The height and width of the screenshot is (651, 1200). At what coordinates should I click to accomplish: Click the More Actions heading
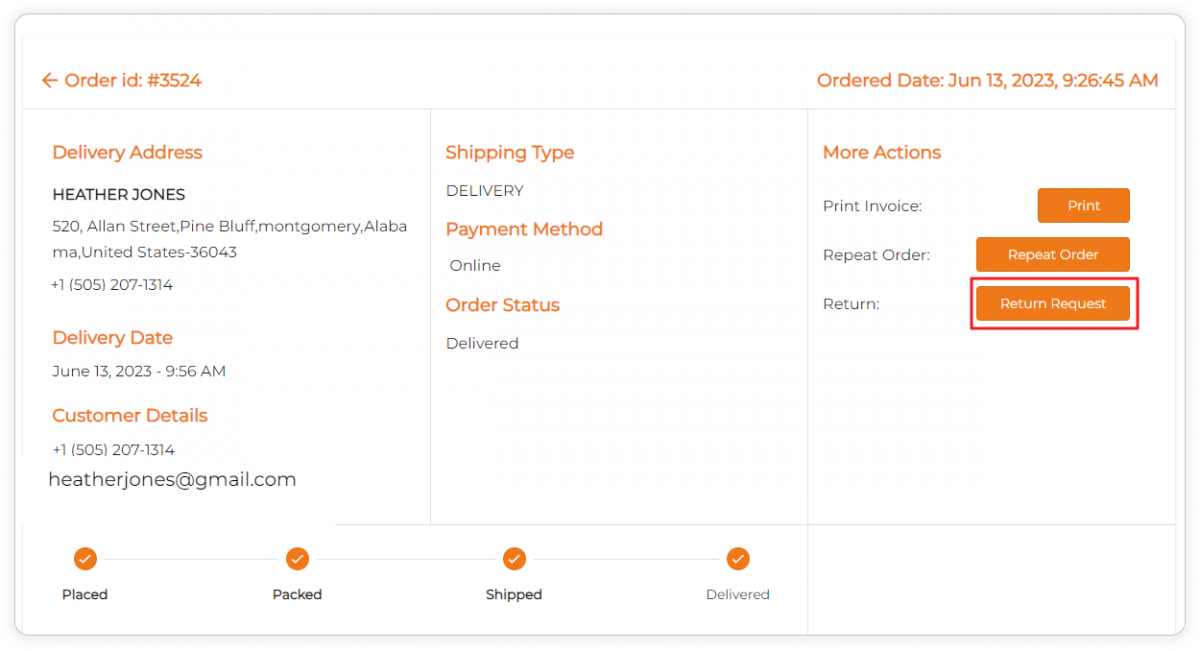click(x=882, y=152)
